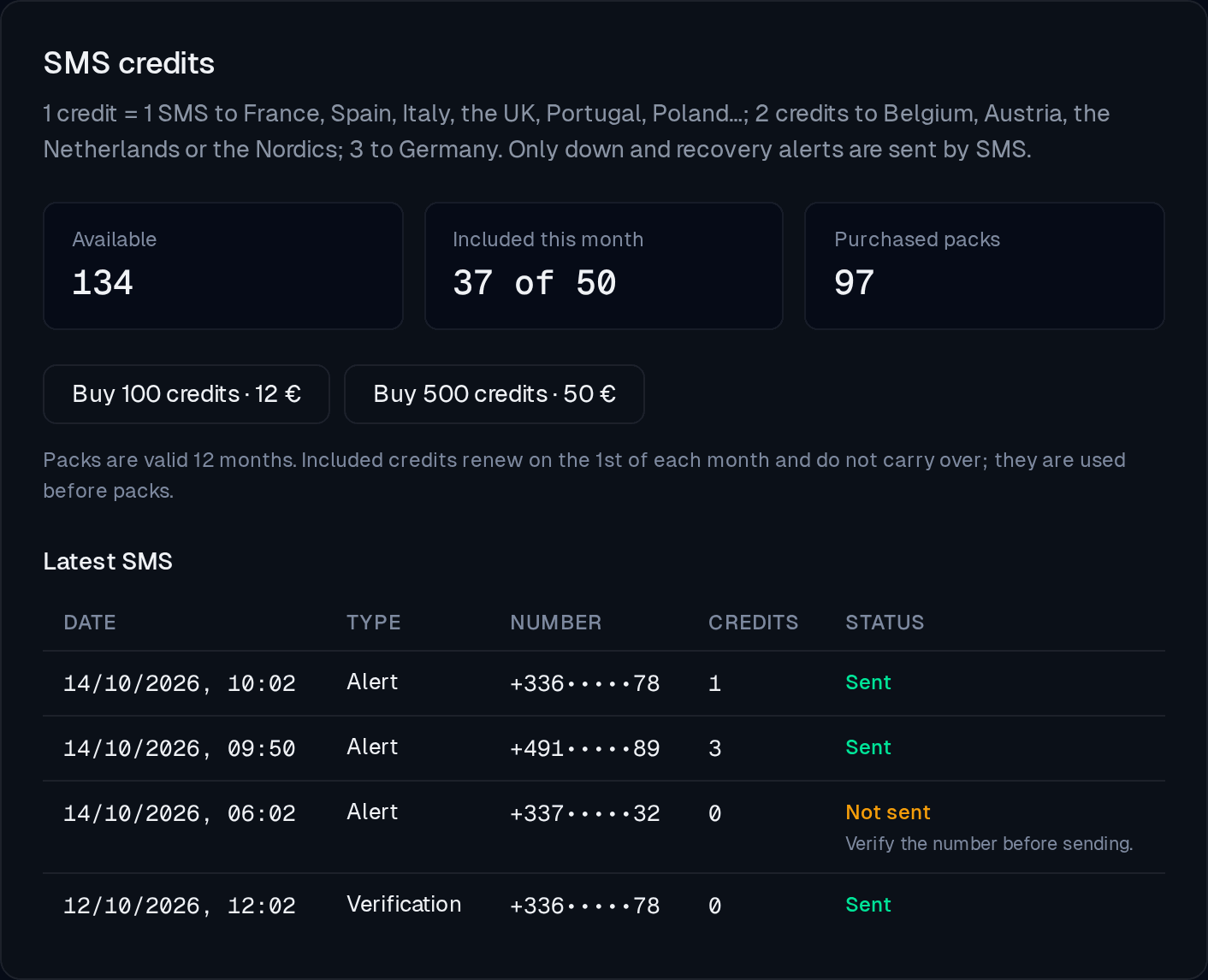Click the Latest SMS heading
Viewport: 1208px width, 980px height.
click(x=108, y=561)
